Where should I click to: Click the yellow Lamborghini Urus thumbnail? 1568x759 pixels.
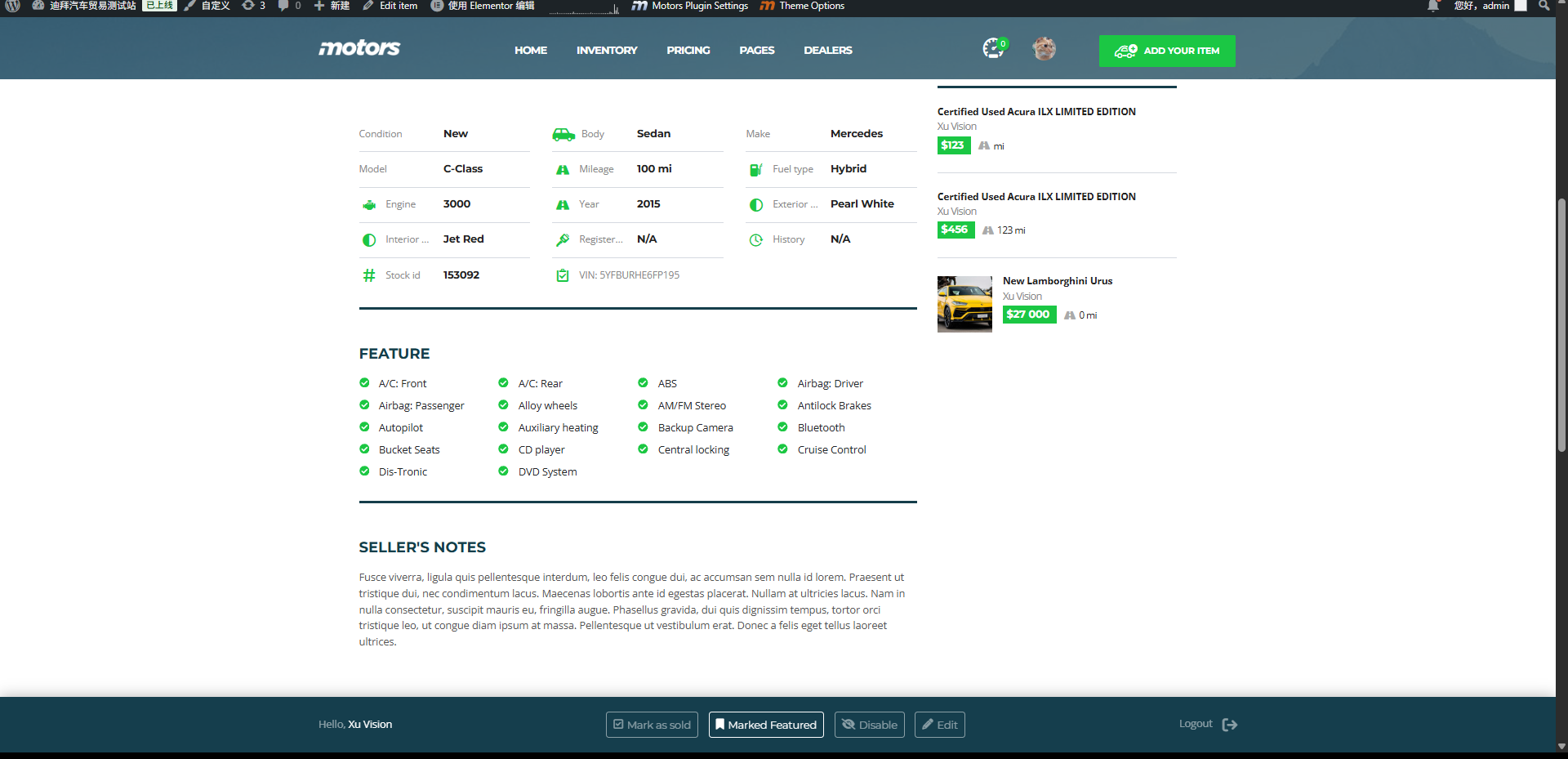pos(964,304)
